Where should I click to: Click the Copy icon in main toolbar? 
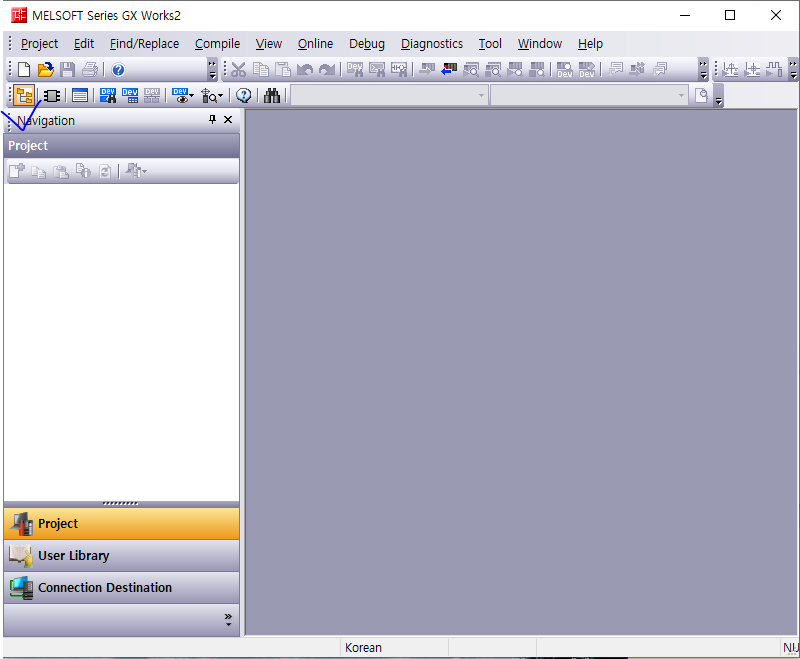pyautogui.click(x=261, y=69)
